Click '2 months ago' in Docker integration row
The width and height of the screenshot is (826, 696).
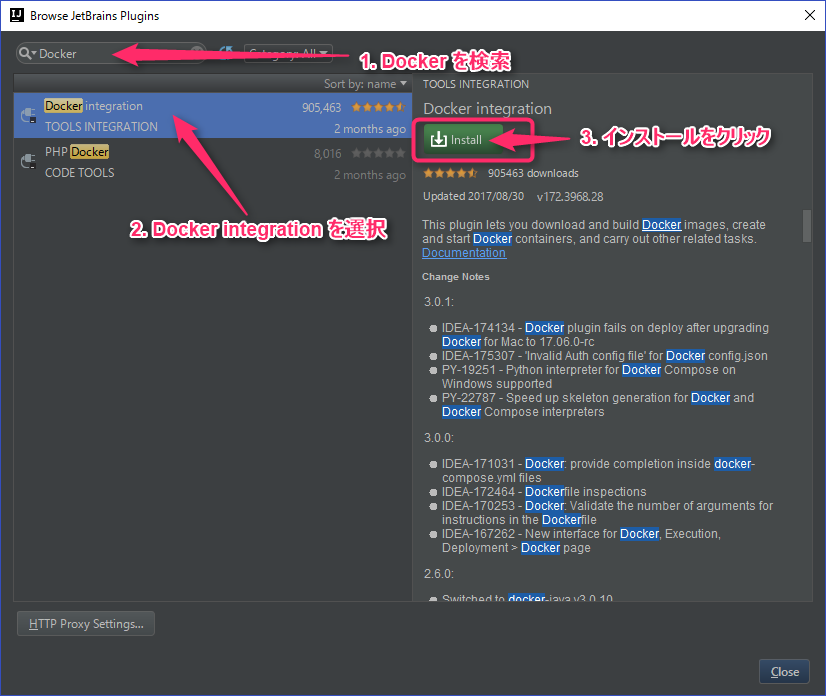[x=370, y=129]
